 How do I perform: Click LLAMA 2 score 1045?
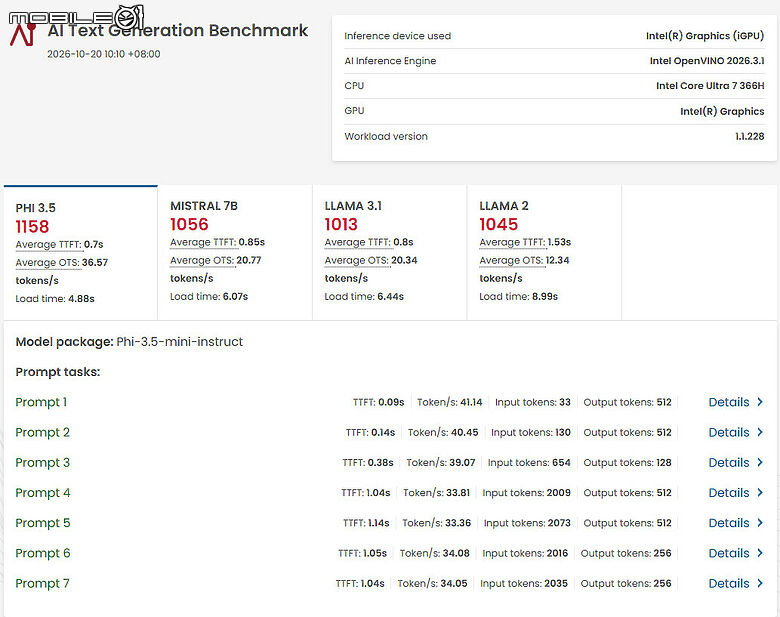(498, 224)
